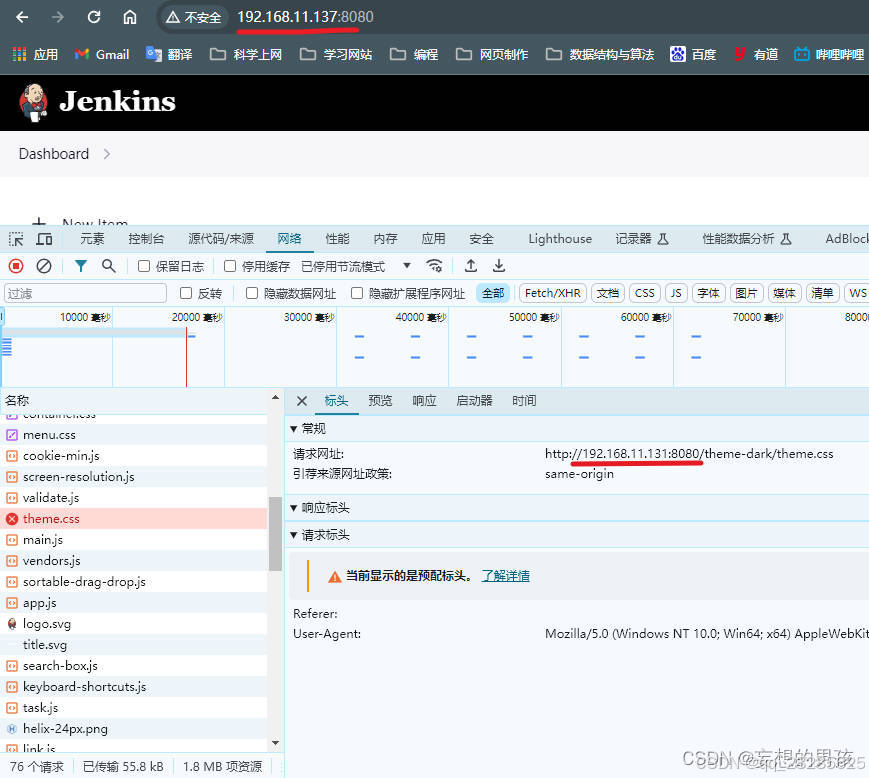
Task: Switch to the 源代码/来源 tab
Action: [x=221, y=239]
